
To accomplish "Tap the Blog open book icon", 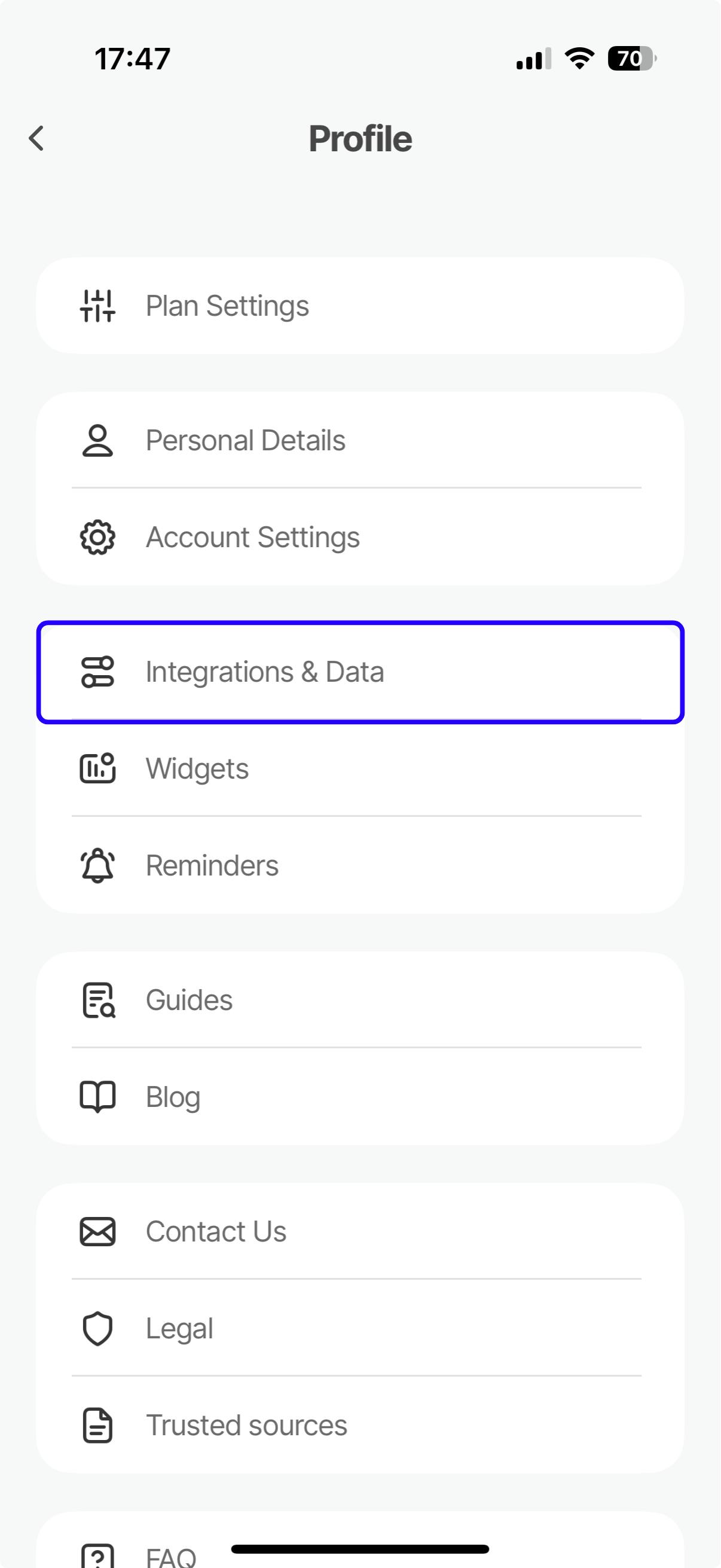I will tap(97, 1096).
